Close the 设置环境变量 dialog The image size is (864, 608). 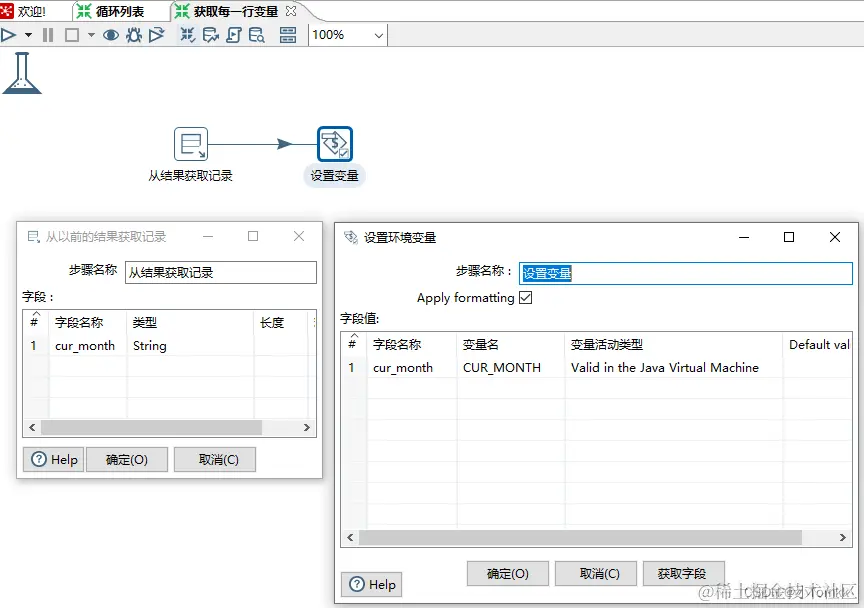835,237
